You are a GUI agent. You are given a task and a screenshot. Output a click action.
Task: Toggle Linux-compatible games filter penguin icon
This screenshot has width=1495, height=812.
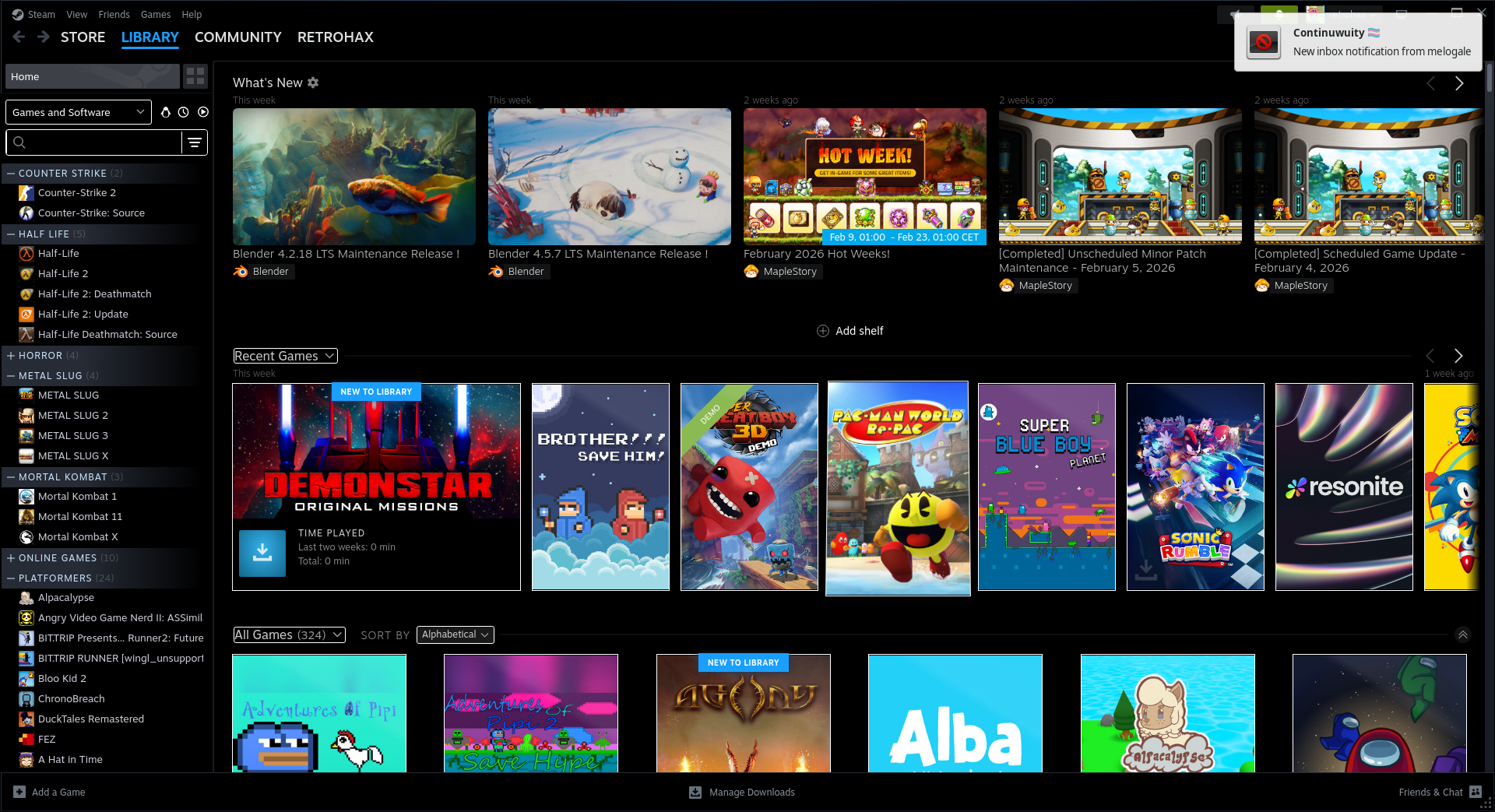point(165,112)
